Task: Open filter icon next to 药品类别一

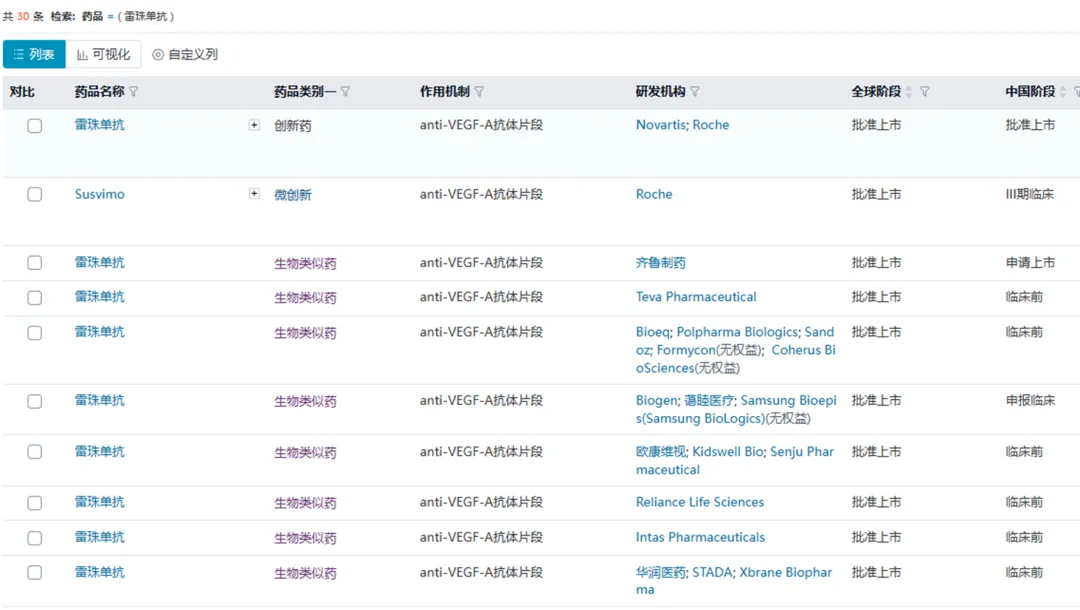Action: point(346,92)
